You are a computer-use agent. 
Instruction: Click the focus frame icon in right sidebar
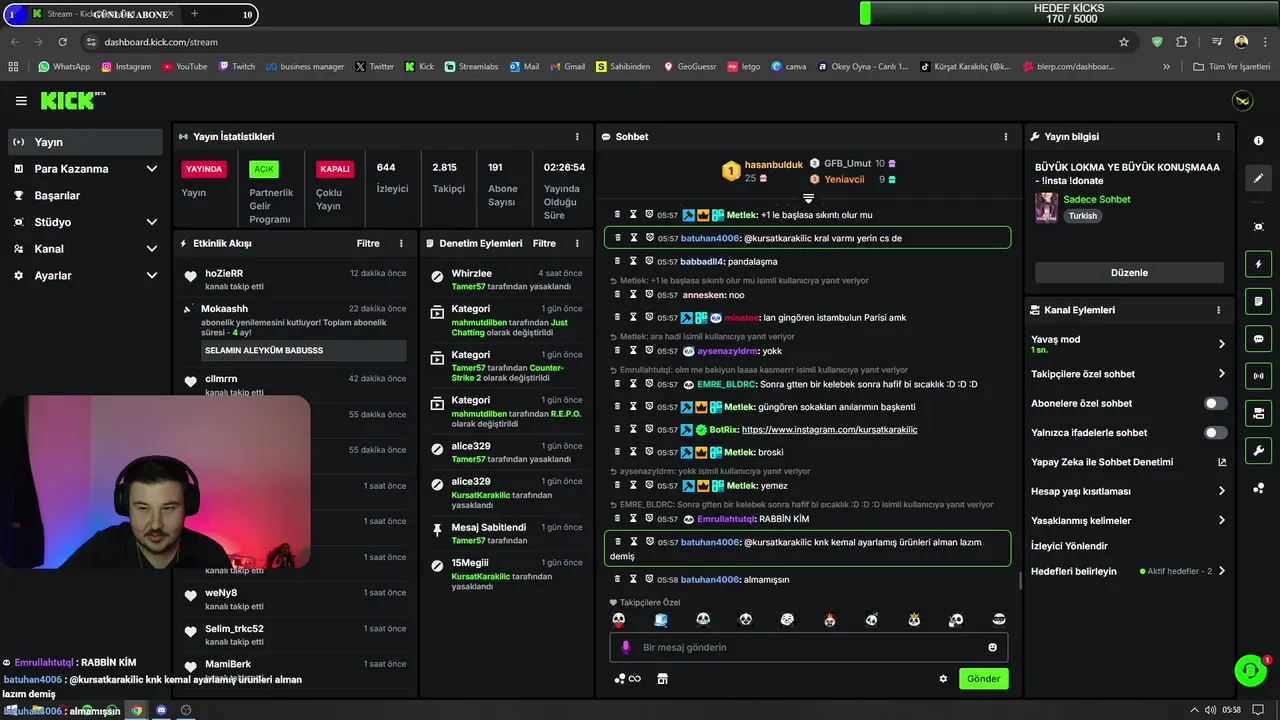point(1258,227)
